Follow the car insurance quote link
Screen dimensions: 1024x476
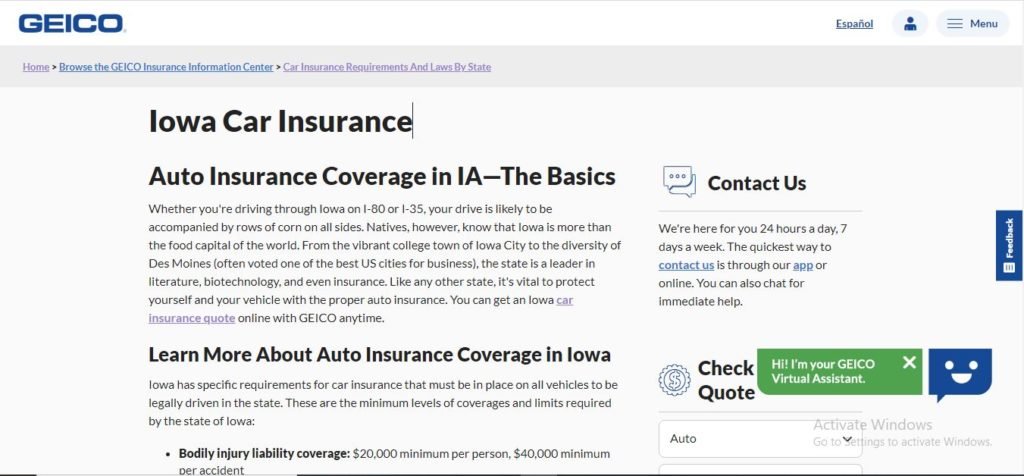pos(360,309)
